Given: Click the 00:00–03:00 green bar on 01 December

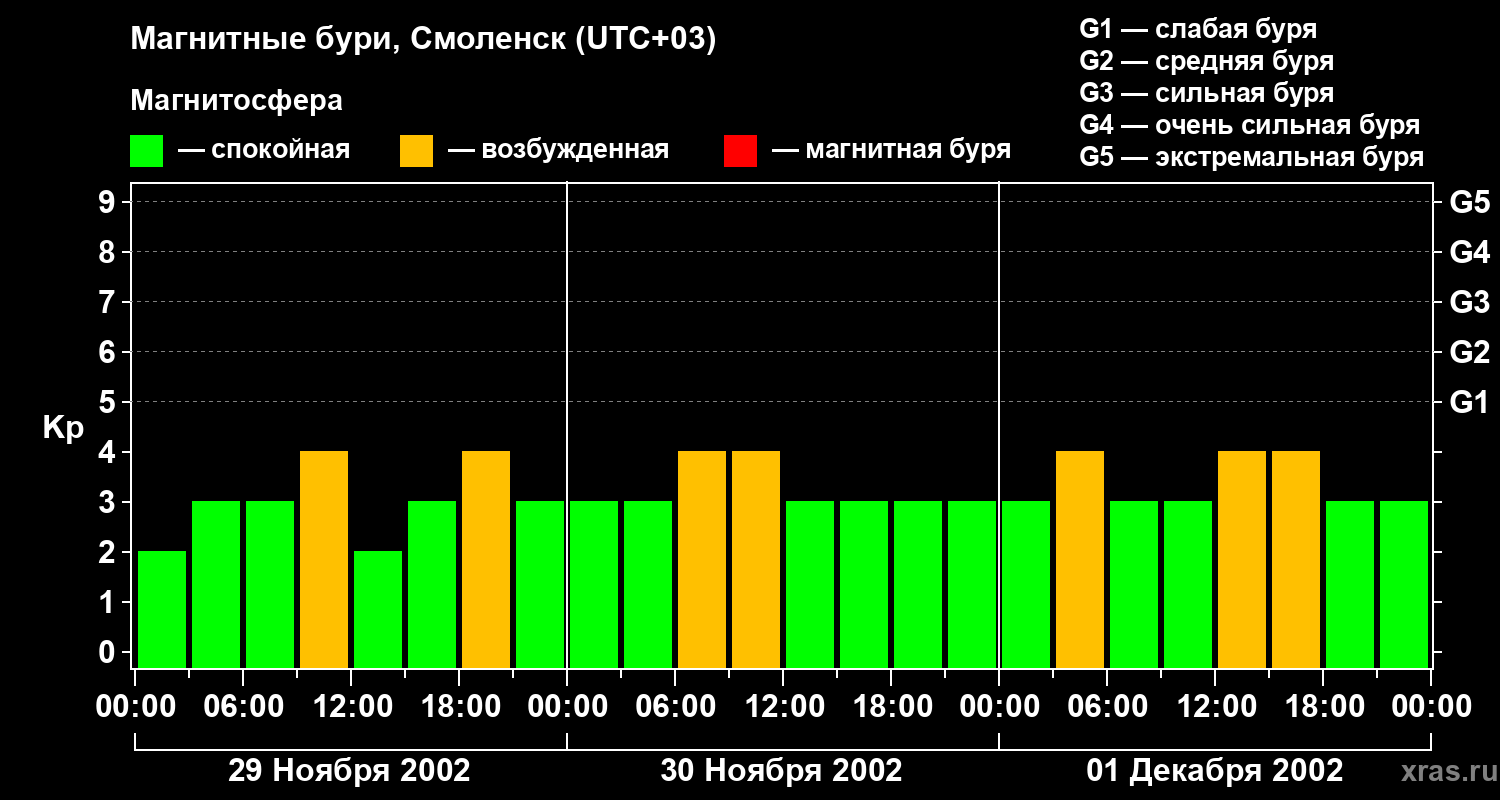Looking at the screenshot, I should click(1026, 584).
